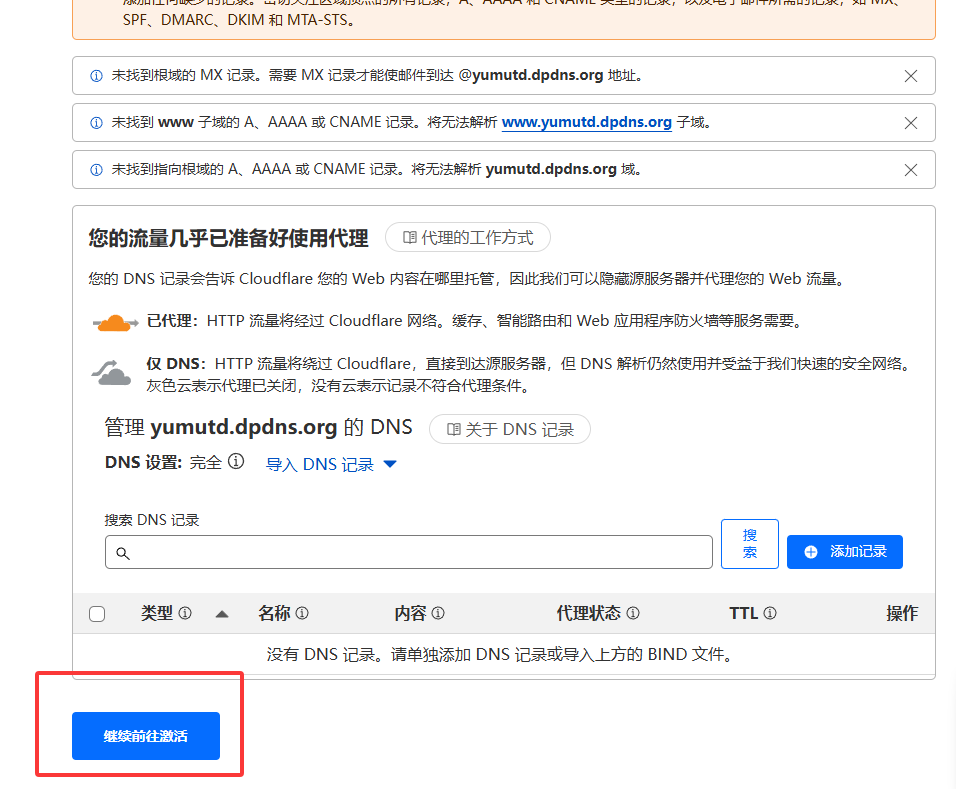
Task: Close the www subdomain record warning
Action: [x=910, y=123]
